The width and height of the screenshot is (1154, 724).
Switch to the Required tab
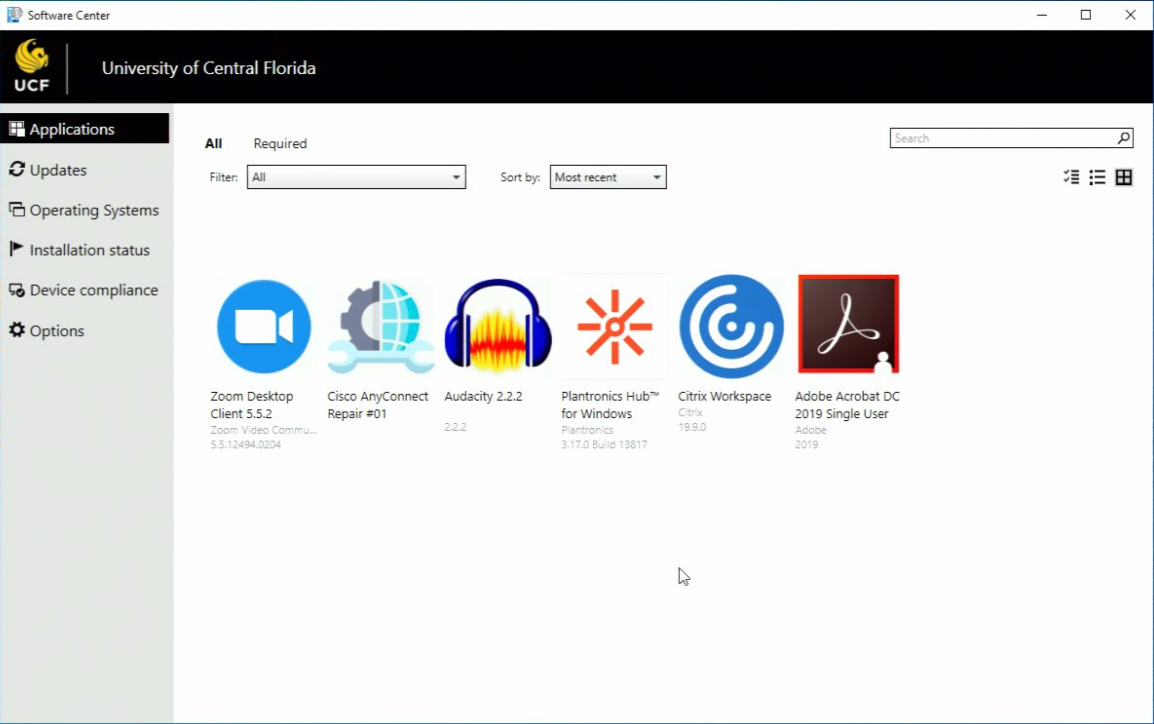coord(280,143)
